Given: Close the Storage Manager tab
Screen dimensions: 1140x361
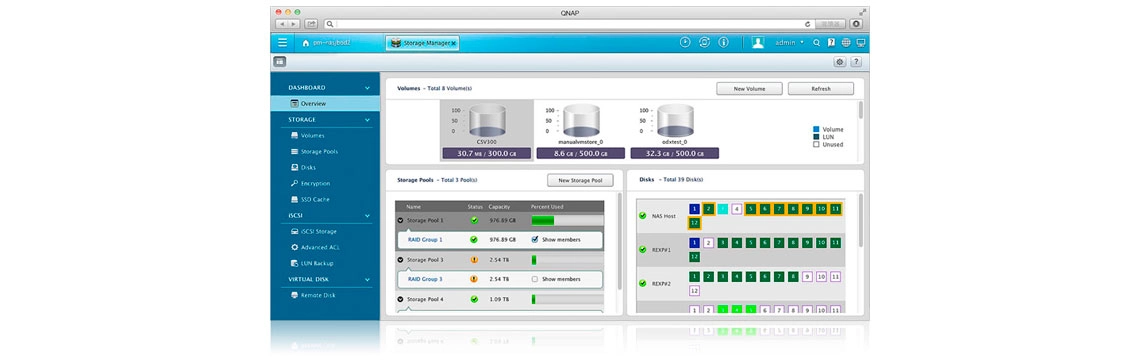Looking at the screenshot, I should point(454,44).
